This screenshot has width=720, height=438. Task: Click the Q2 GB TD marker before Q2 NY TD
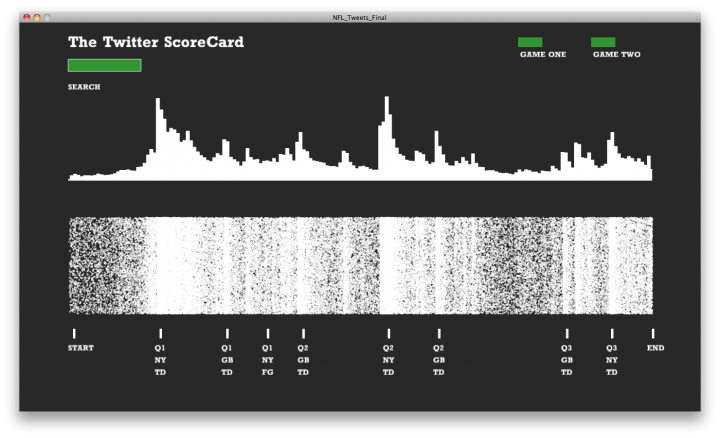303,334
